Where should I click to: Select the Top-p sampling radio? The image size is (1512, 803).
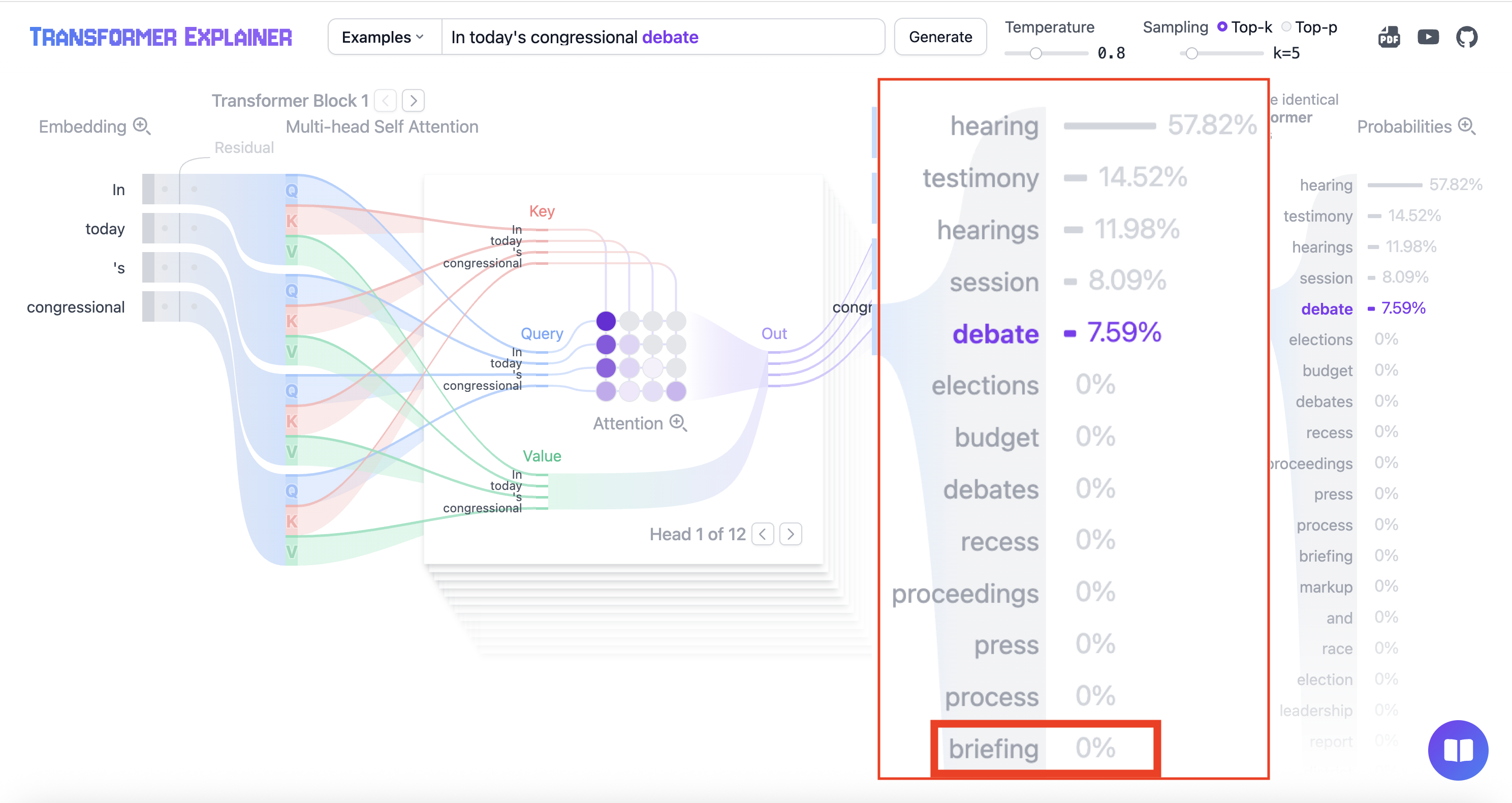click(1286, 27)
